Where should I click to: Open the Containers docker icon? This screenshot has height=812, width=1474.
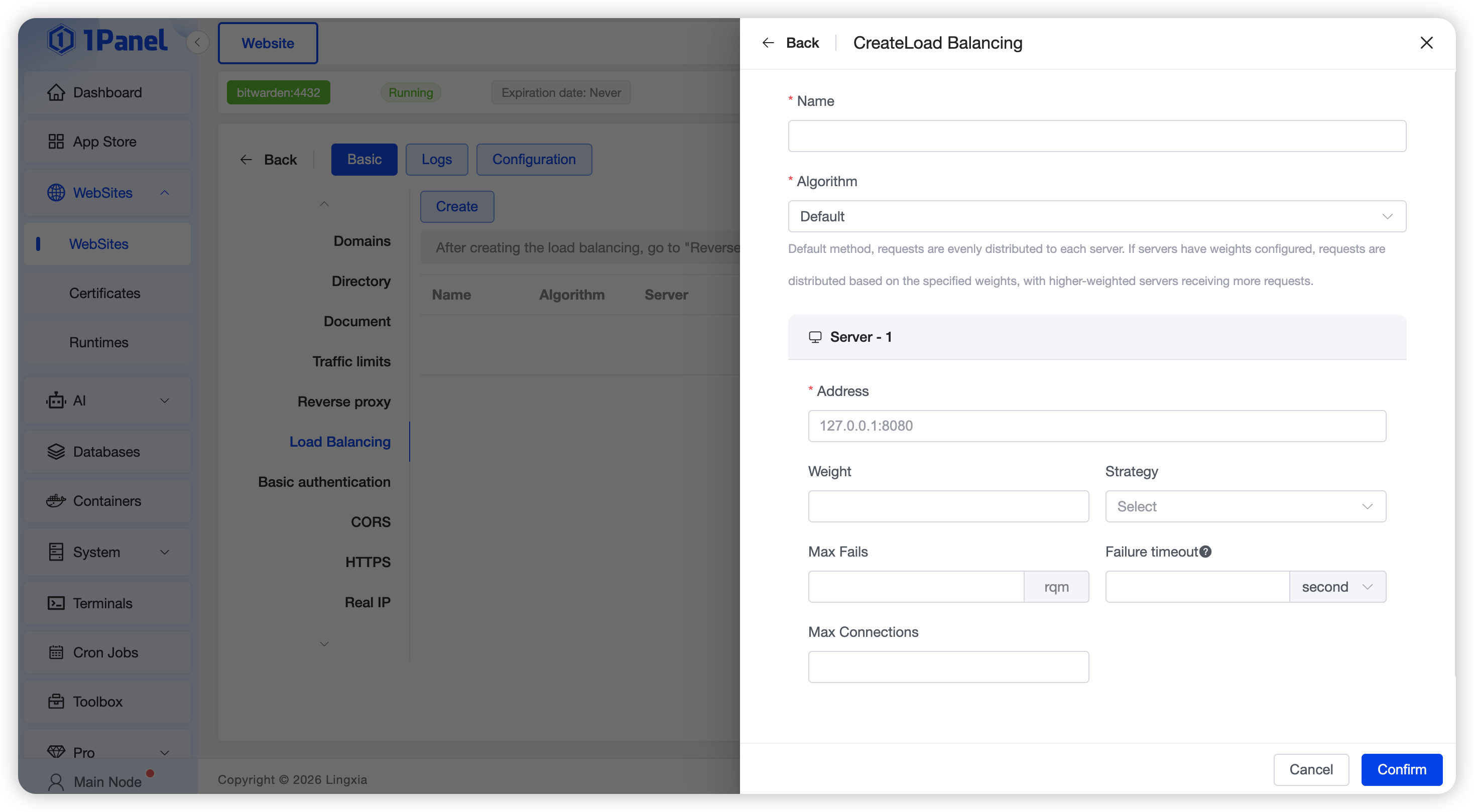[x=56, y=501]
